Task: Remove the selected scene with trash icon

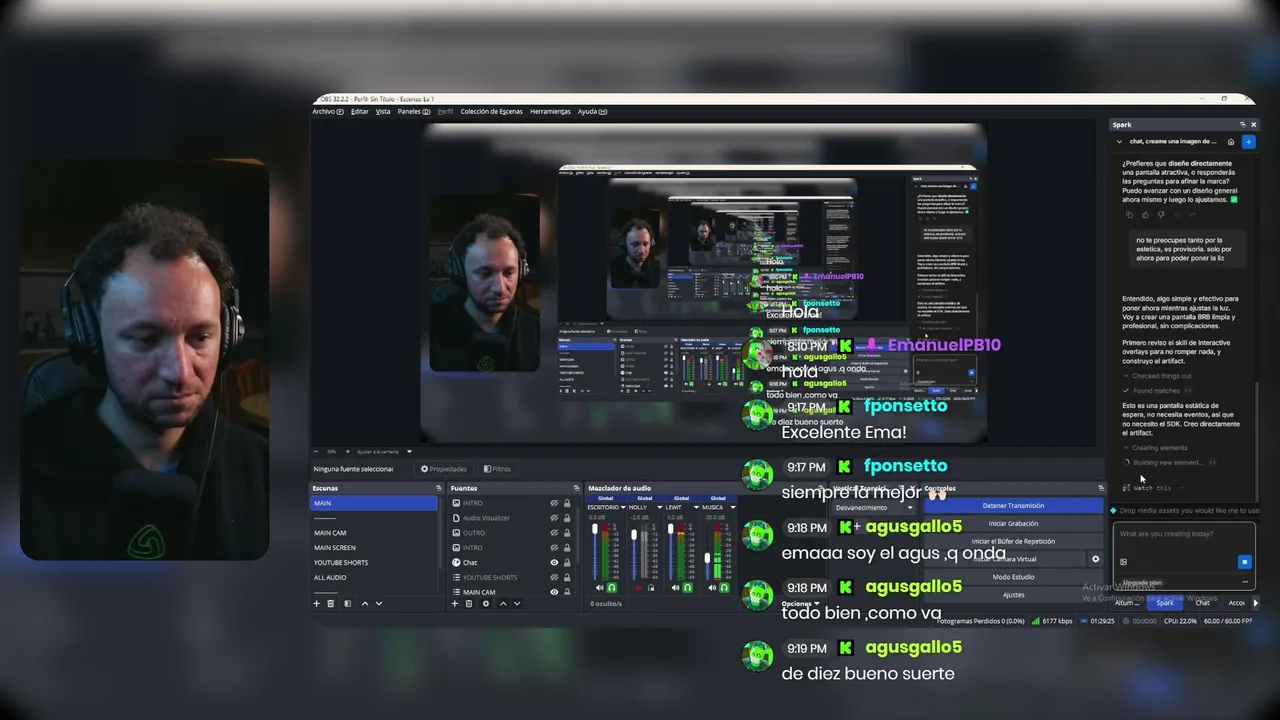Action: tap(331, 603)
